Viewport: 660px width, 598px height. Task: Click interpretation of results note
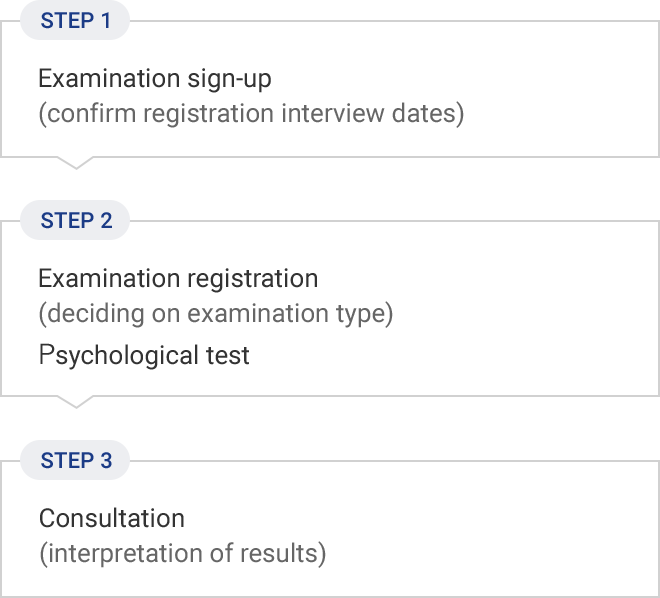(x=183, y=553)
